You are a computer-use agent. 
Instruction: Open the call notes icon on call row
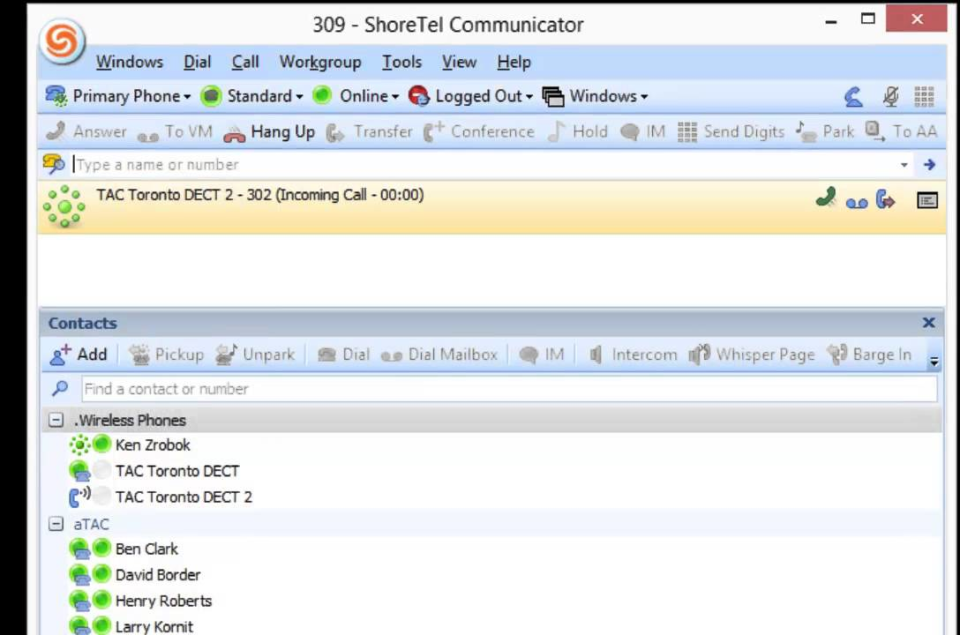927,200
